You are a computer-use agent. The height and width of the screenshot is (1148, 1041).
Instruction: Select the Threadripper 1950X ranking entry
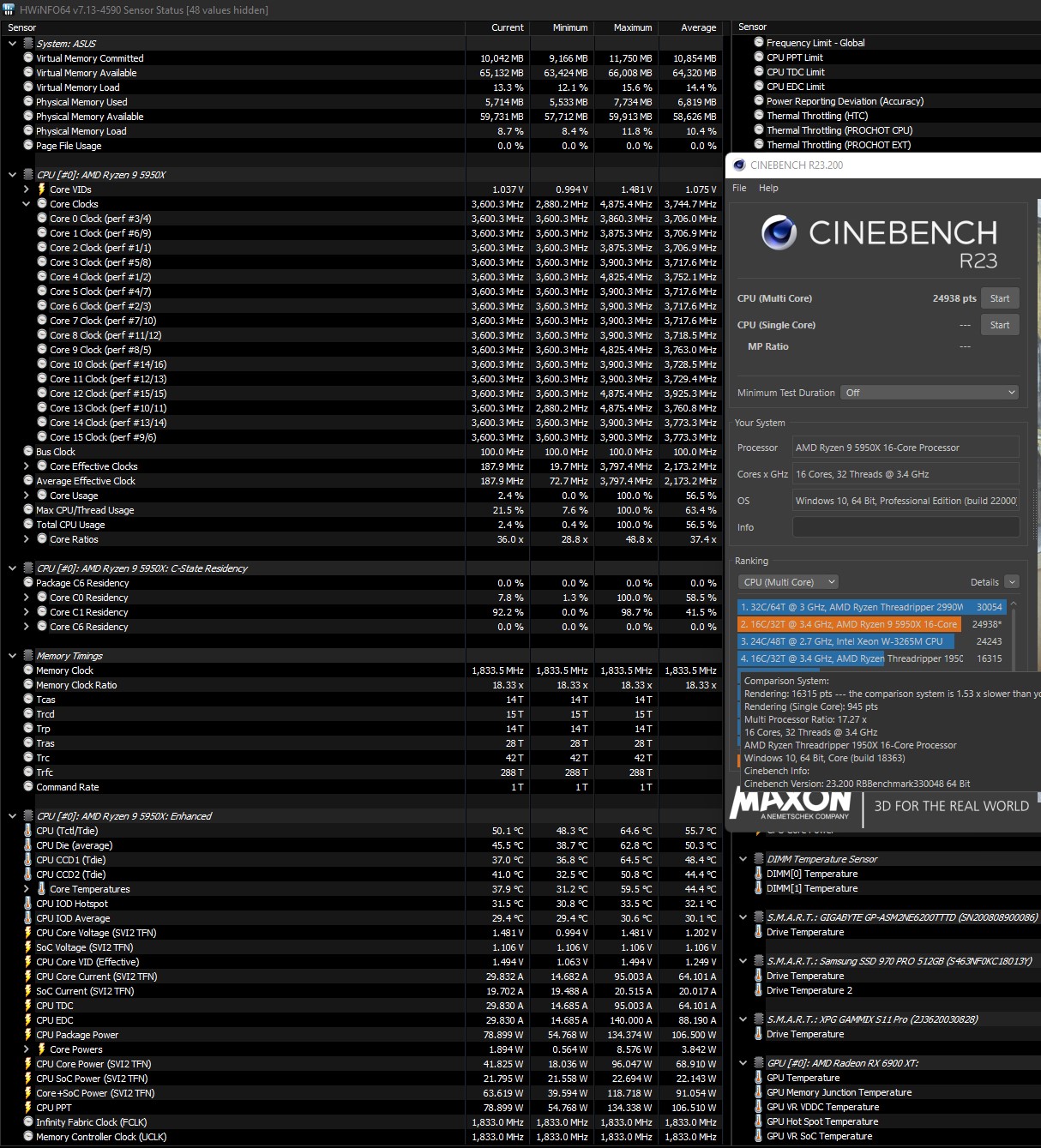click(870, 658)
